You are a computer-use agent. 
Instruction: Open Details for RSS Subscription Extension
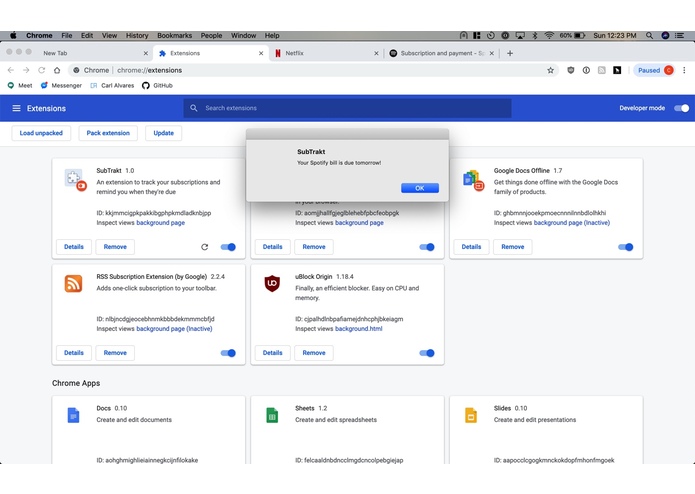pyautogui.click(x=74, y=353)
